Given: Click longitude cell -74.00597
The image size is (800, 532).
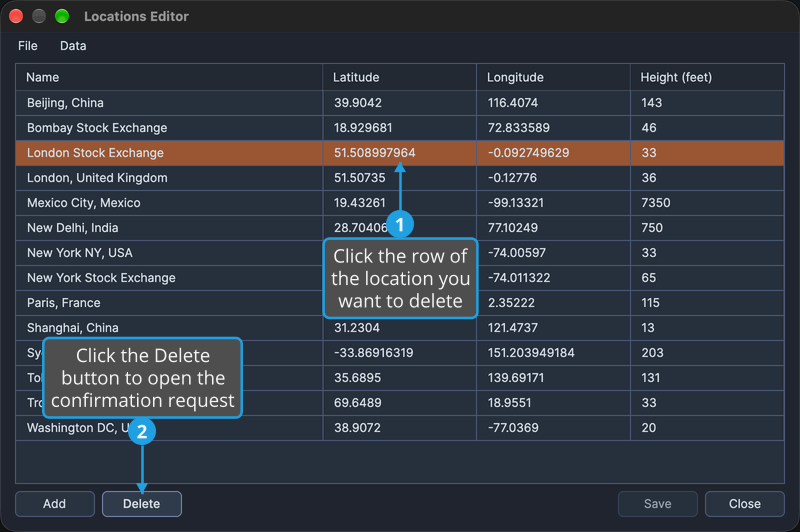Looking at the screenshot, I should [553, 253].
